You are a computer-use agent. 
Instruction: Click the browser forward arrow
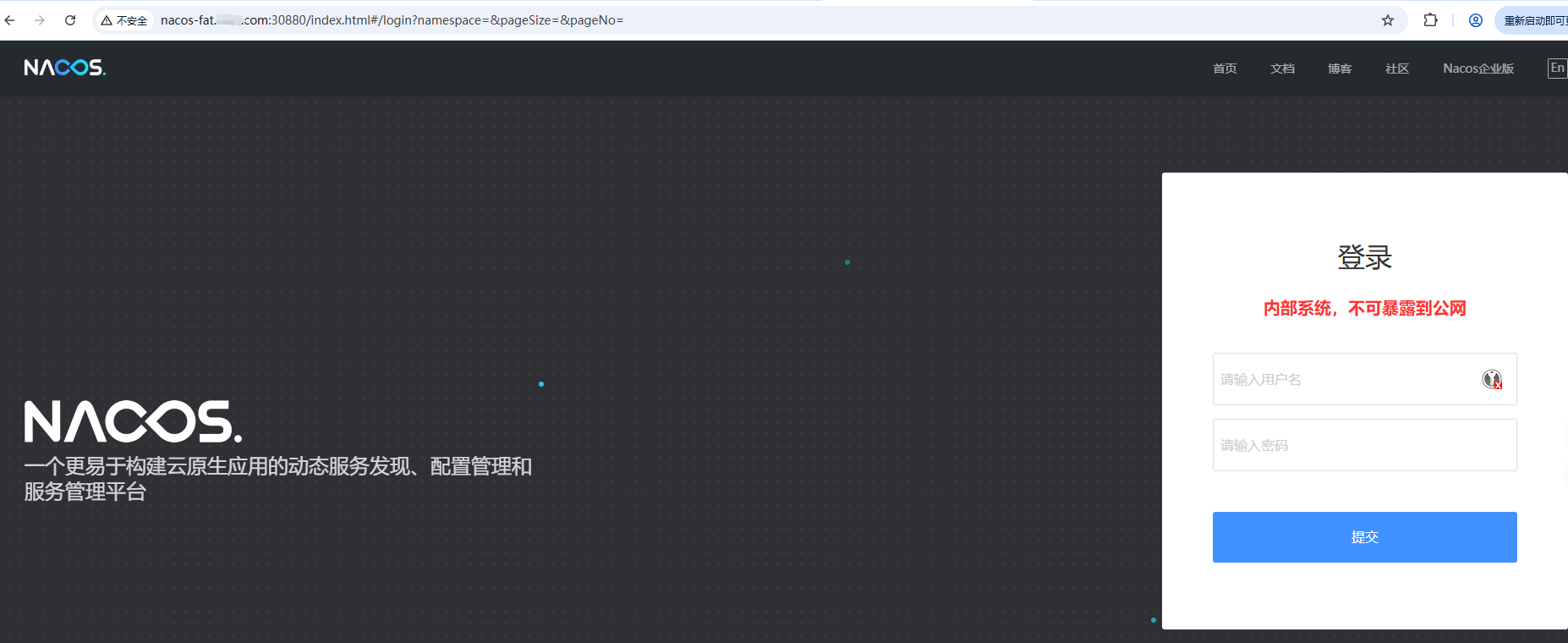click(40, 20)
